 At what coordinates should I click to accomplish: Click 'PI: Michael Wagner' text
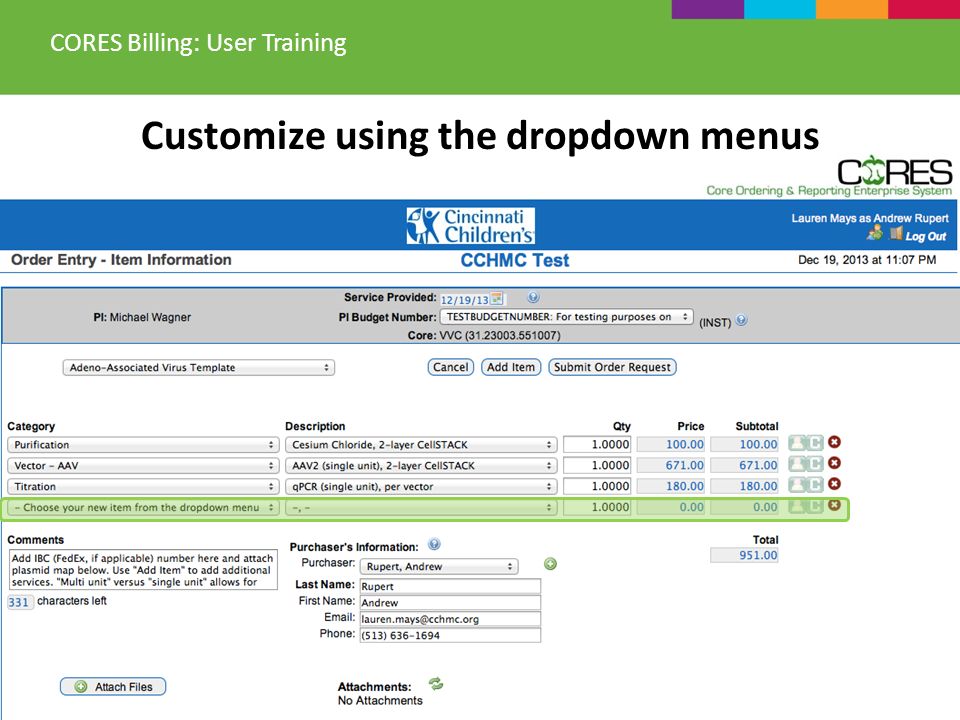pos(142,317)
